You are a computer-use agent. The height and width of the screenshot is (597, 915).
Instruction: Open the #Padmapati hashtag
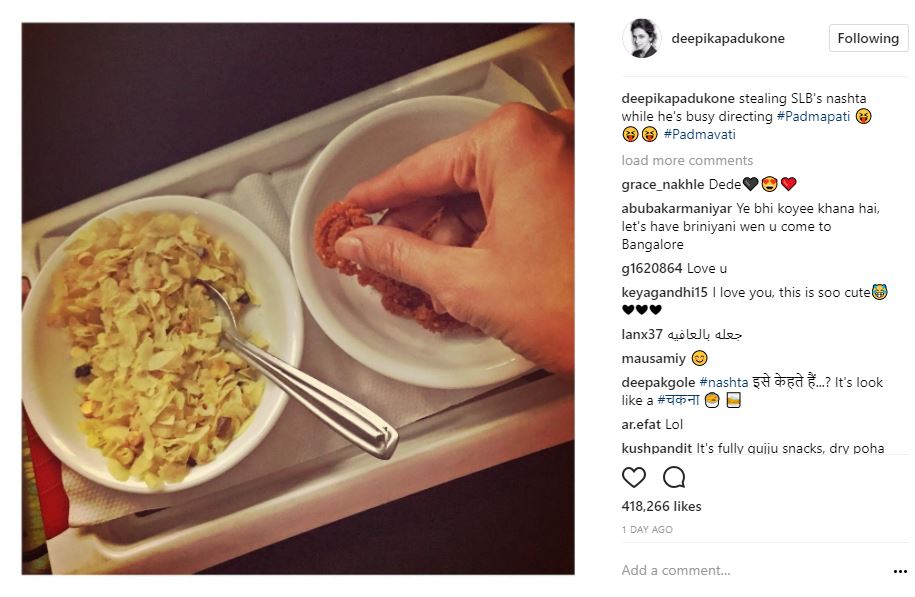point(813,116)
